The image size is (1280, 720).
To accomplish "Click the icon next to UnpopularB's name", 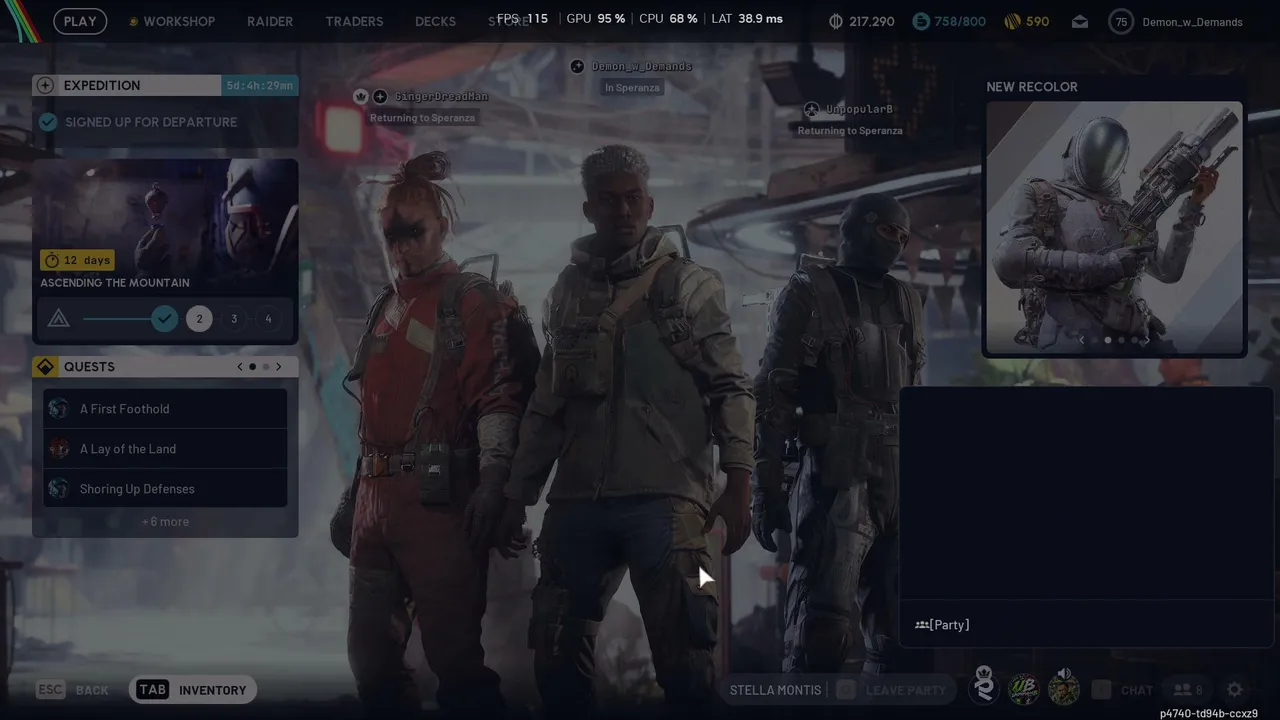I will point(812,109).
